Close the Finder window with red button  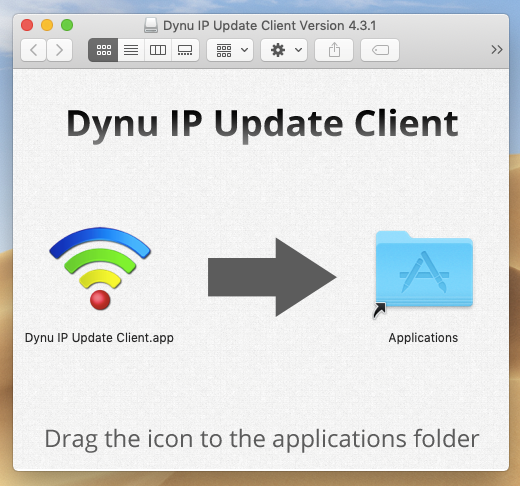coord(27,25)
